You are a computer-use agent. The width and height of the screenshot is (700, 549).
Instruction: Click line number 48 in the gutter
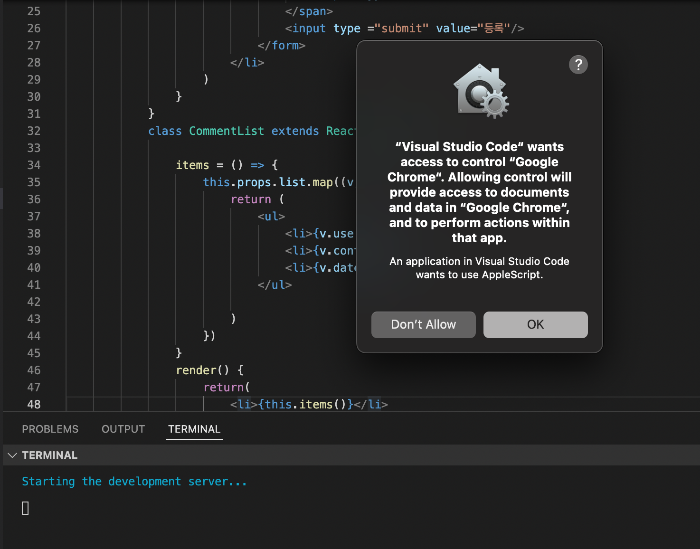pyautogui.click(x=34, y=404)
